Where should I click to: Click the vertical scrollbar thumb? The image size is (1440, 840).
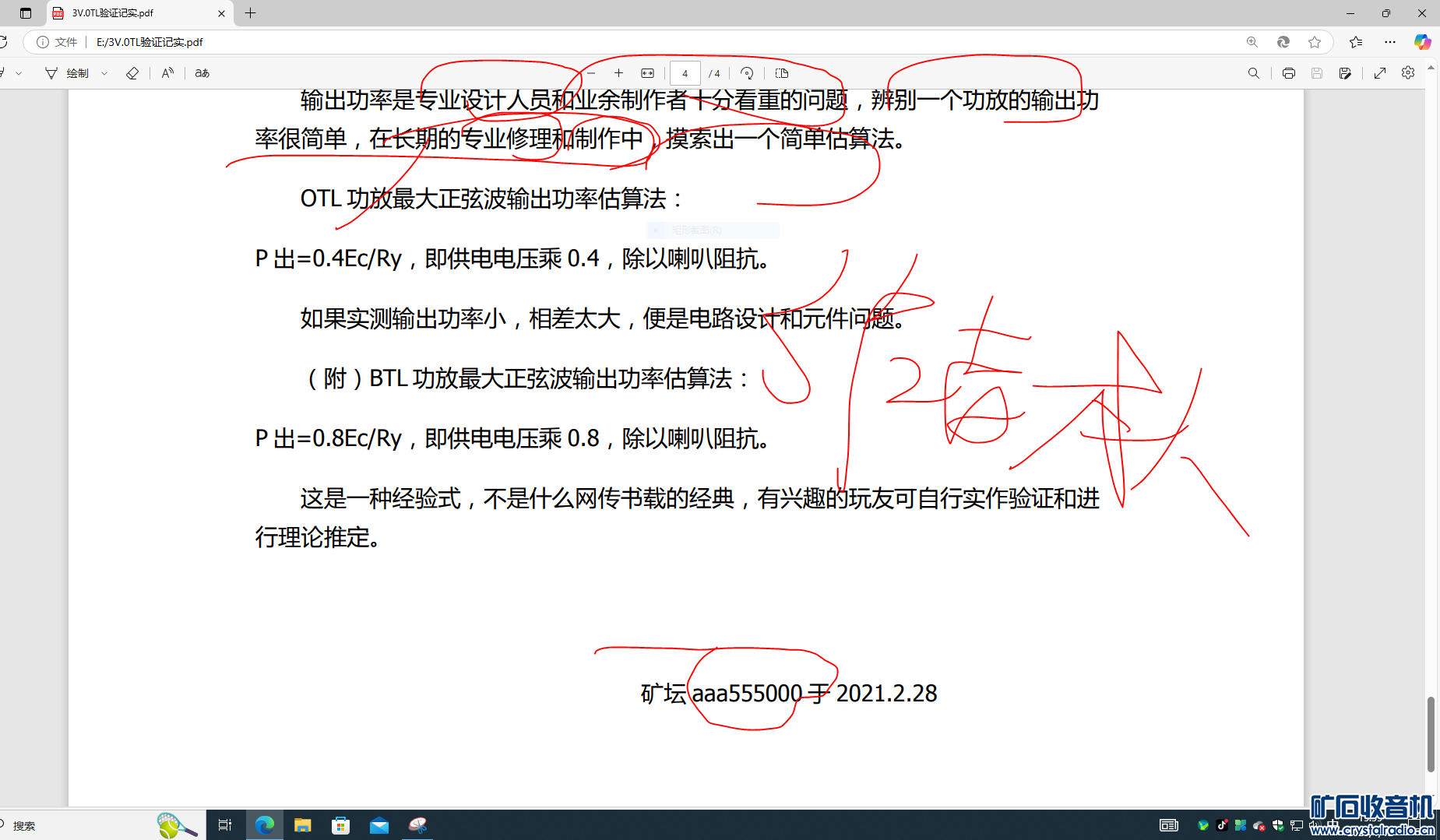[x=1431, y=734]
